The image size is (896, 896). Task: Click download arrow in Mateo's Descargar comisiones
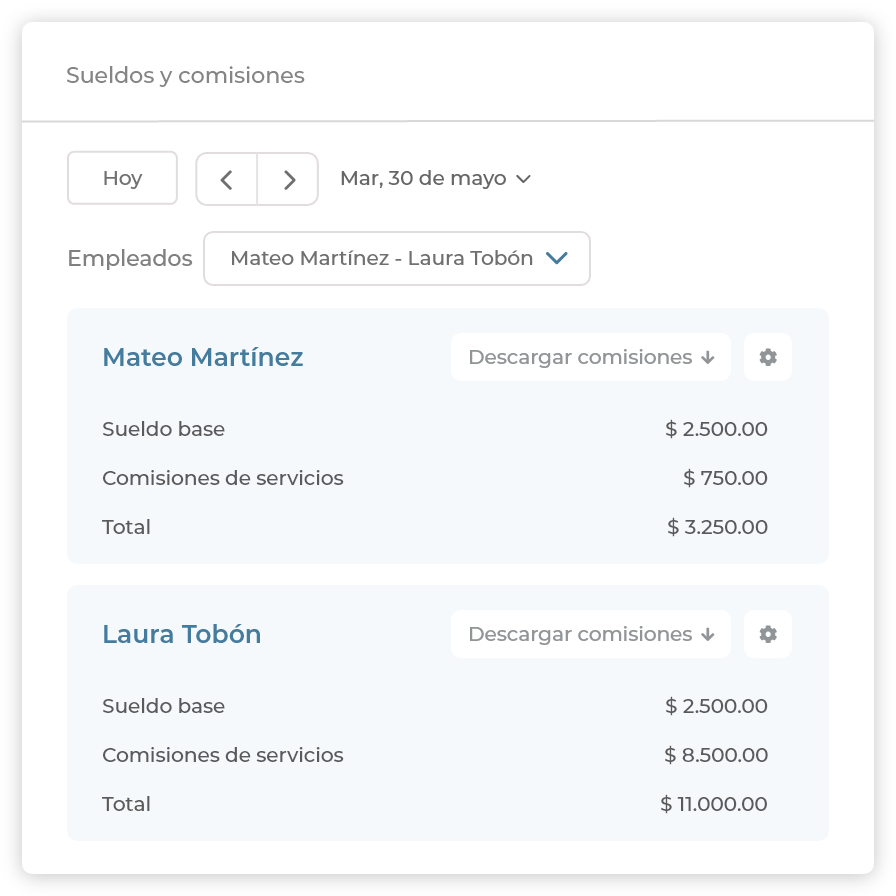click(708, 358)
